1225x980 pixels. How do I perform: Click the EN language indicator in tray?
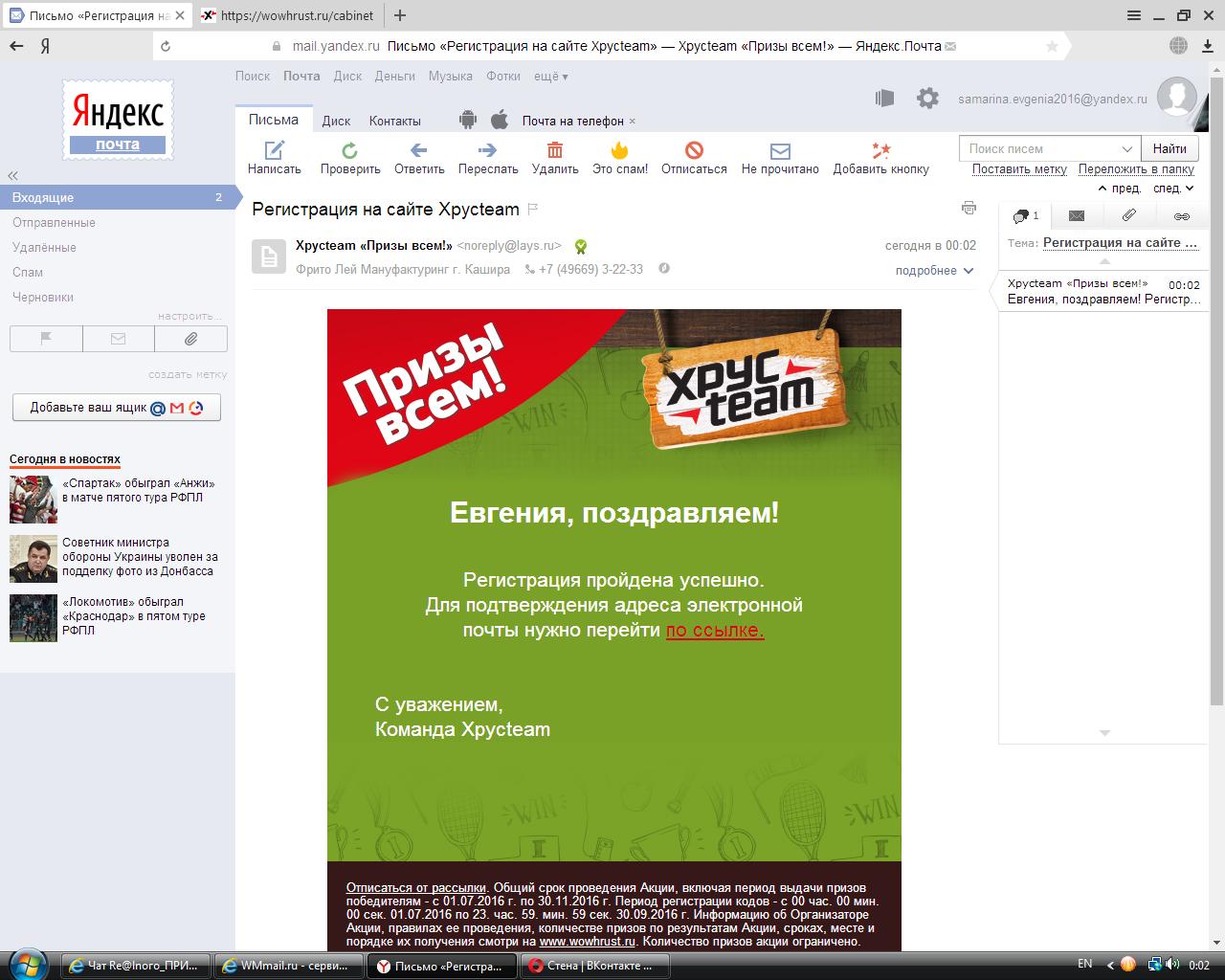point(1084,964)
